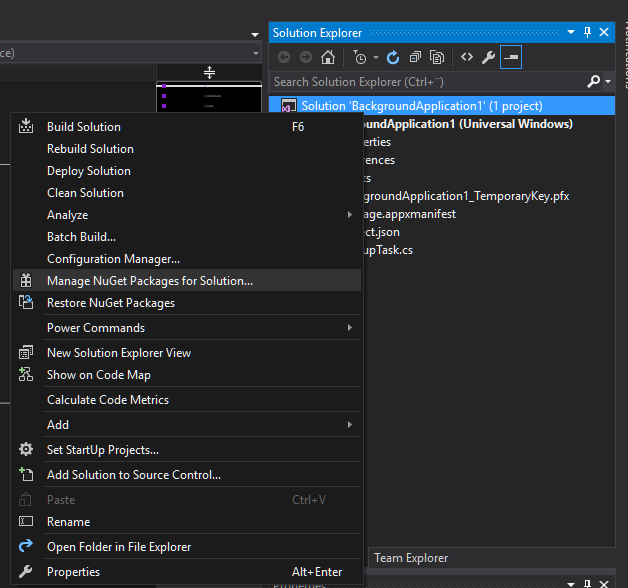
Task: Switch to the Team Explorer tab
Action: coord(411,558)
